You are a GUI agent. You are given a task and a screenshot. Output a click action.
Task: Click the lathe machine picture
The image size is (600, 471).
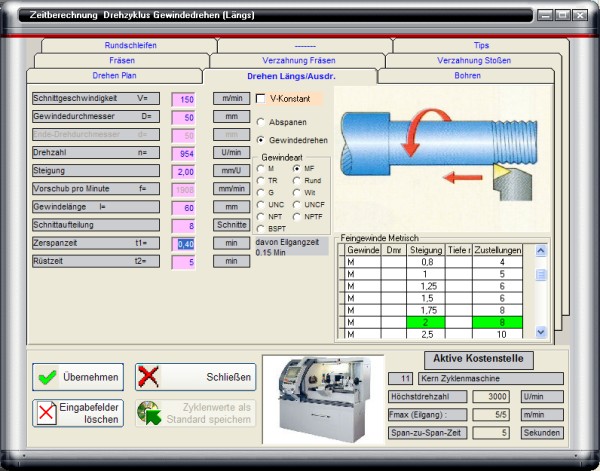(323, 399)
